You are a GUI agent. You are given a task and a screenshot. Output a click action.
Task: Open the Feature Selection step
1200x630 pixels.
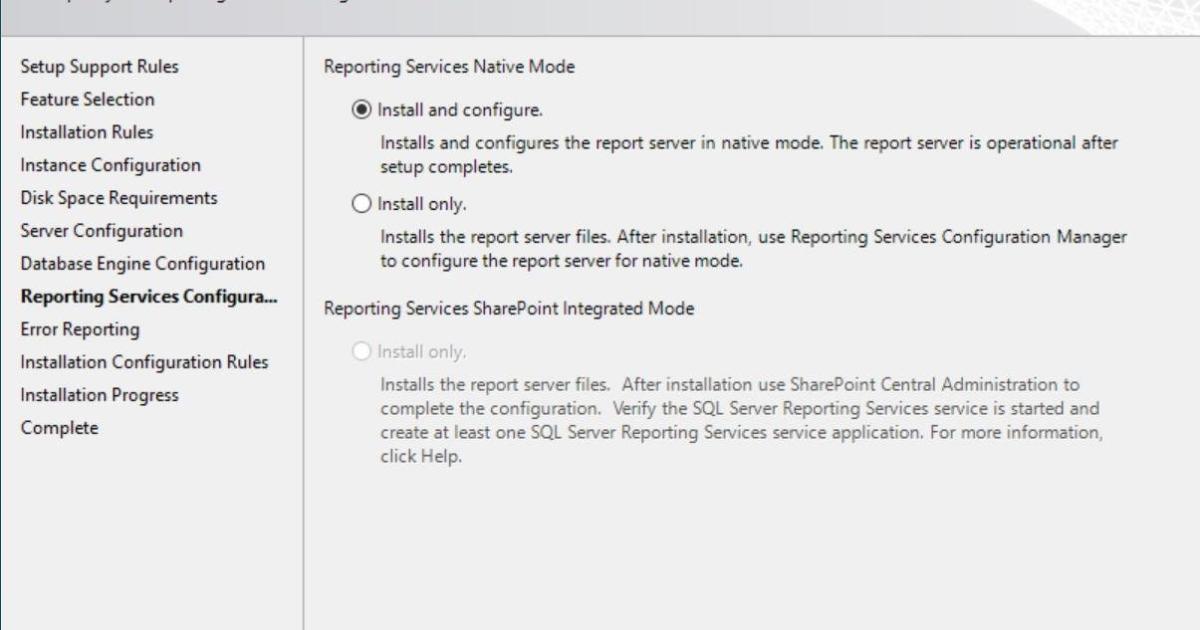pyautogui.click(x=87, y=99)
